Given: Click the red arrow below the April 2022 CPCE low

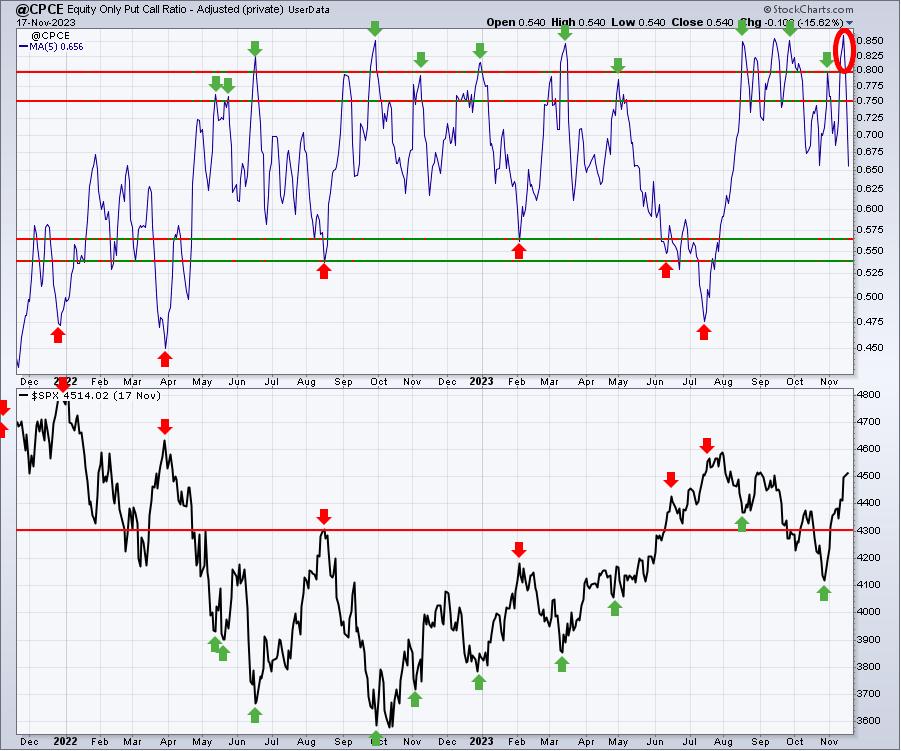Looking at the screenshot, I should 165,358.
